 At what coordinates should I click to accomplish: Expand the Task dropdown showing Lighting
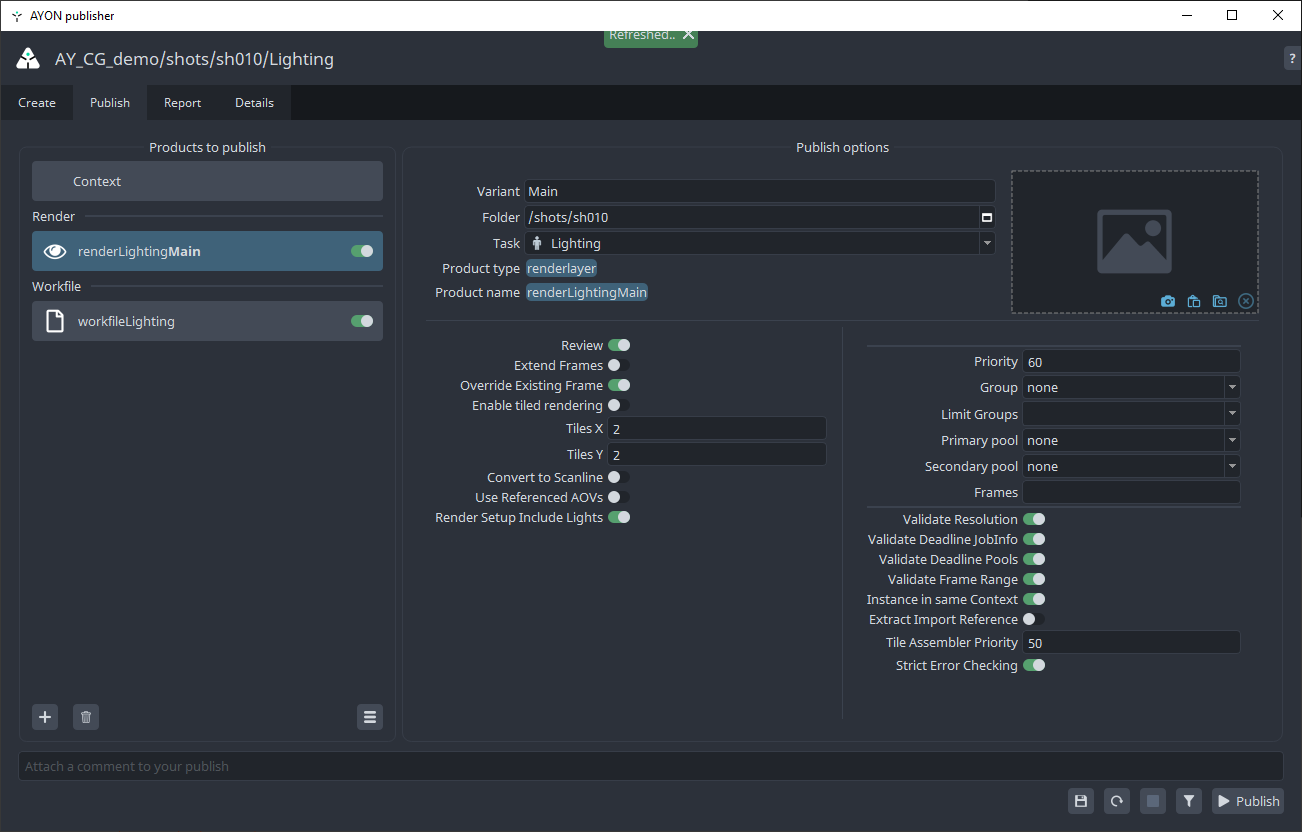(x=987, y=243)
